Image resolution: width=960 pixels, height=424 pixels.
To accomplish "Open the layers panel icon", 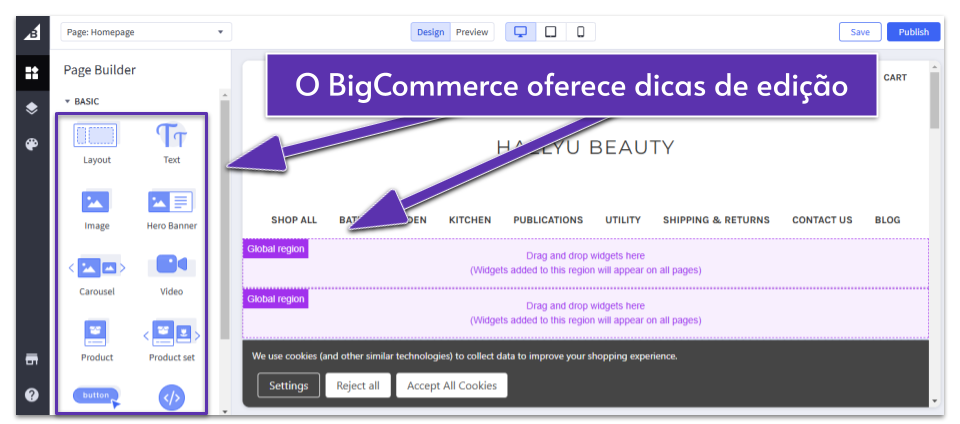I will pos(32,108).
